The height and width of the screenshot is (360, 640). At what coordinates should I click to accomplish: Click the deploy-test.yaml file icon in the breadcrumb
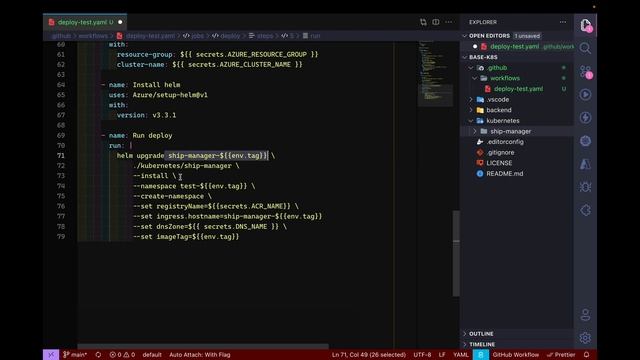(x=120, y=36)
